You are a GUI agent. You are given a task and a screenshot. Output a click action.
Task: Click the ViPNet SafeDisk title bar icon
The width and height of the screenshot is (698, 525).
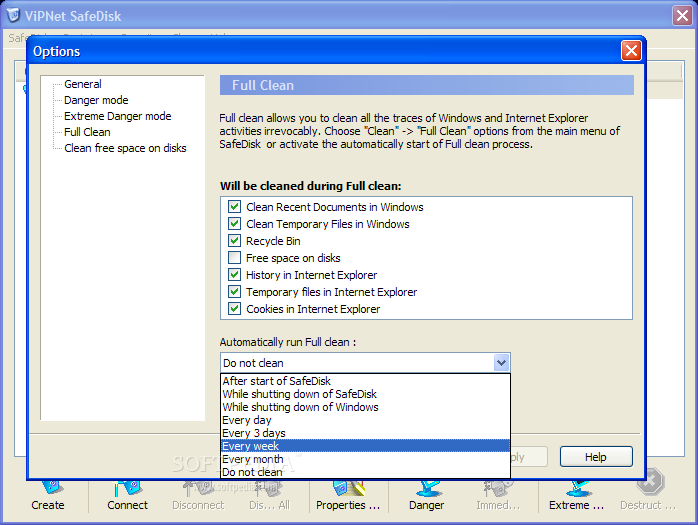point(13,15)
